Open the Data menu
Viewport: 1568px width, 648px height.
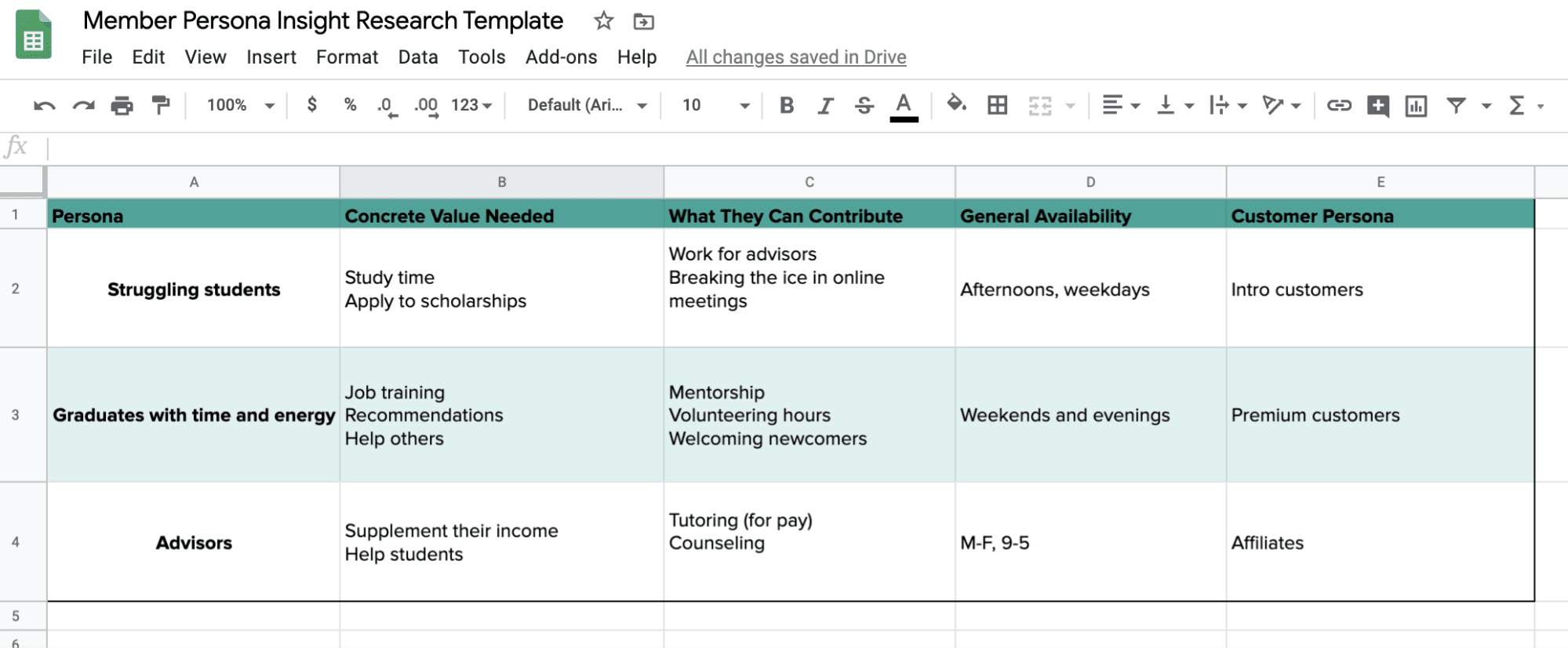(x=417, y=56)
